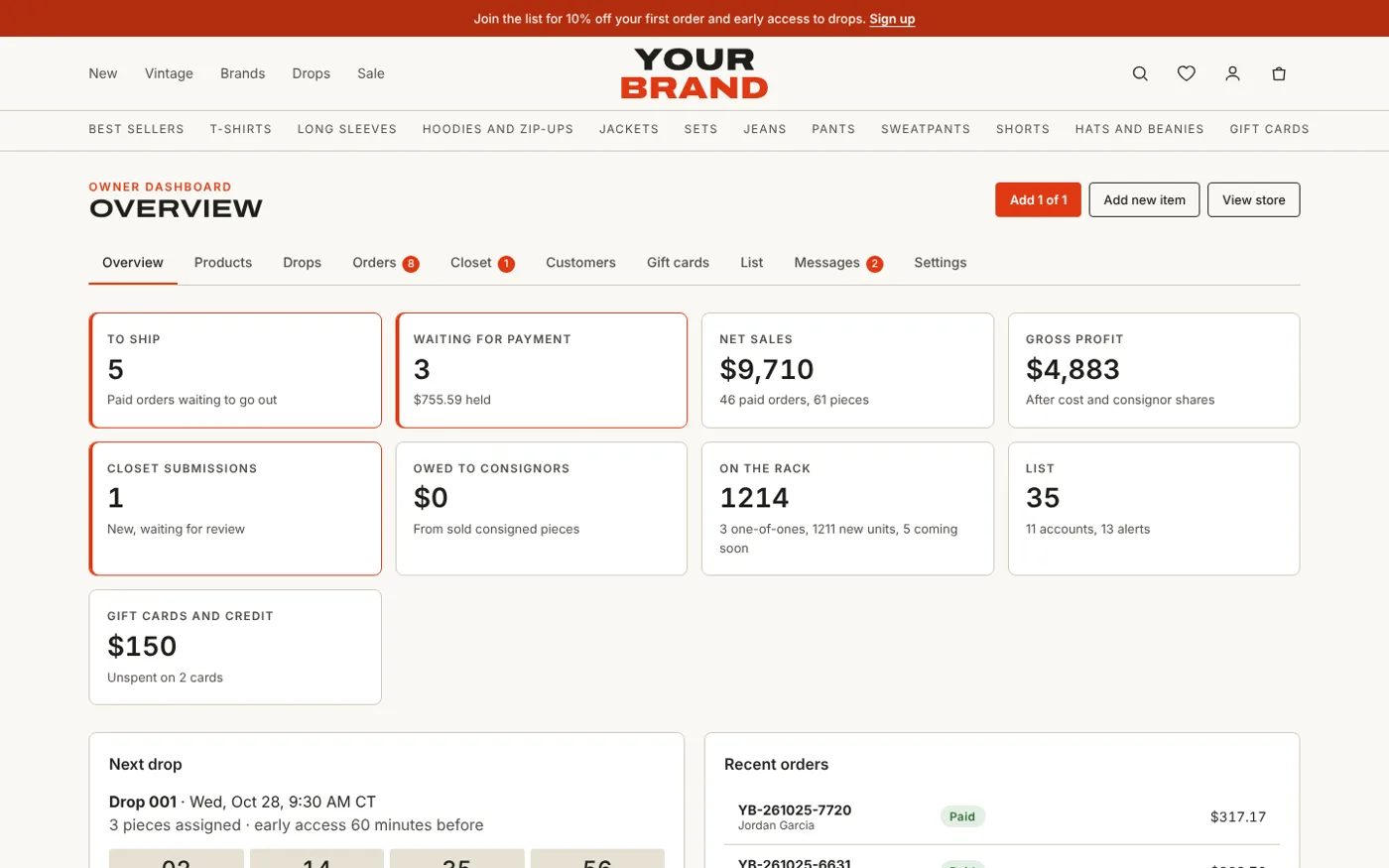This screenshot has width=1389, height=868.
Task: Select the Customers tab
Action: (x=580, y=263)
